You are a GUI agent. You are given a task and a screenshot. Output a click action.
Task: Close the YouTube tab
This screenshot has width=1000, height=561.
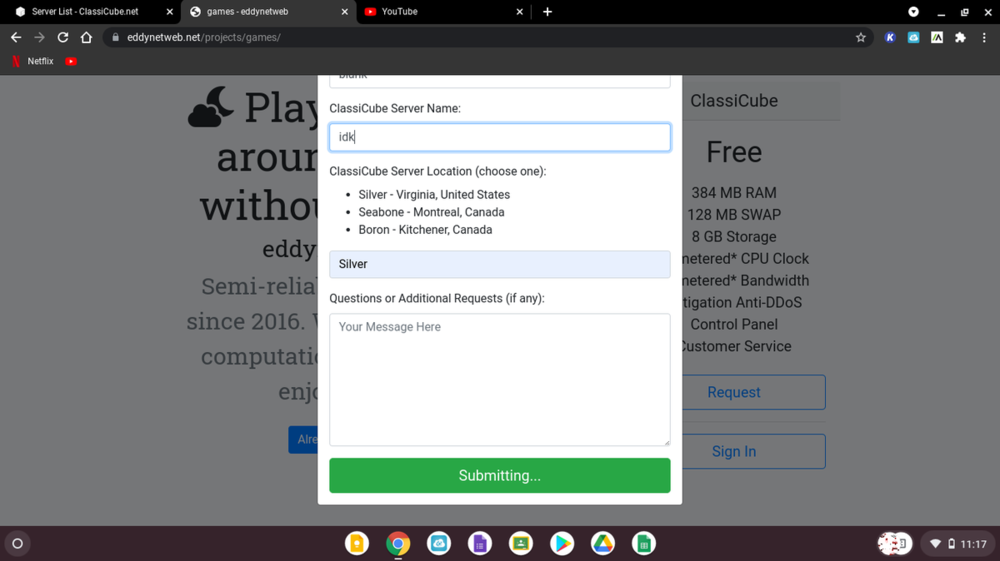click(519, 11)
